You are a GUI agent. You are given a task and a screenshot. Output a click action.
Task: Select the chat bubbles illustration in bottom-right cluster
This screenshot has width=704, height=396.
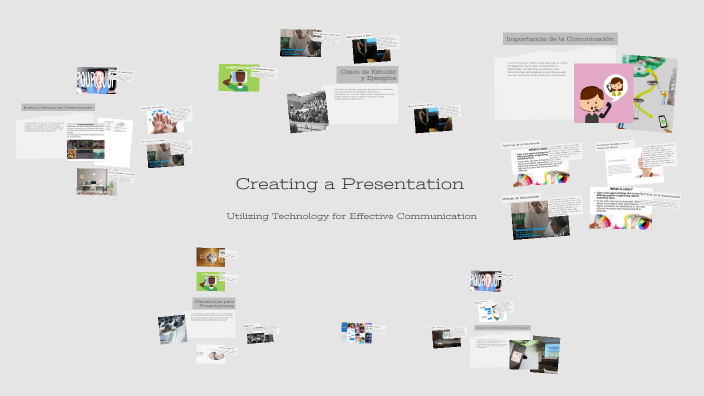coord(492,312)
